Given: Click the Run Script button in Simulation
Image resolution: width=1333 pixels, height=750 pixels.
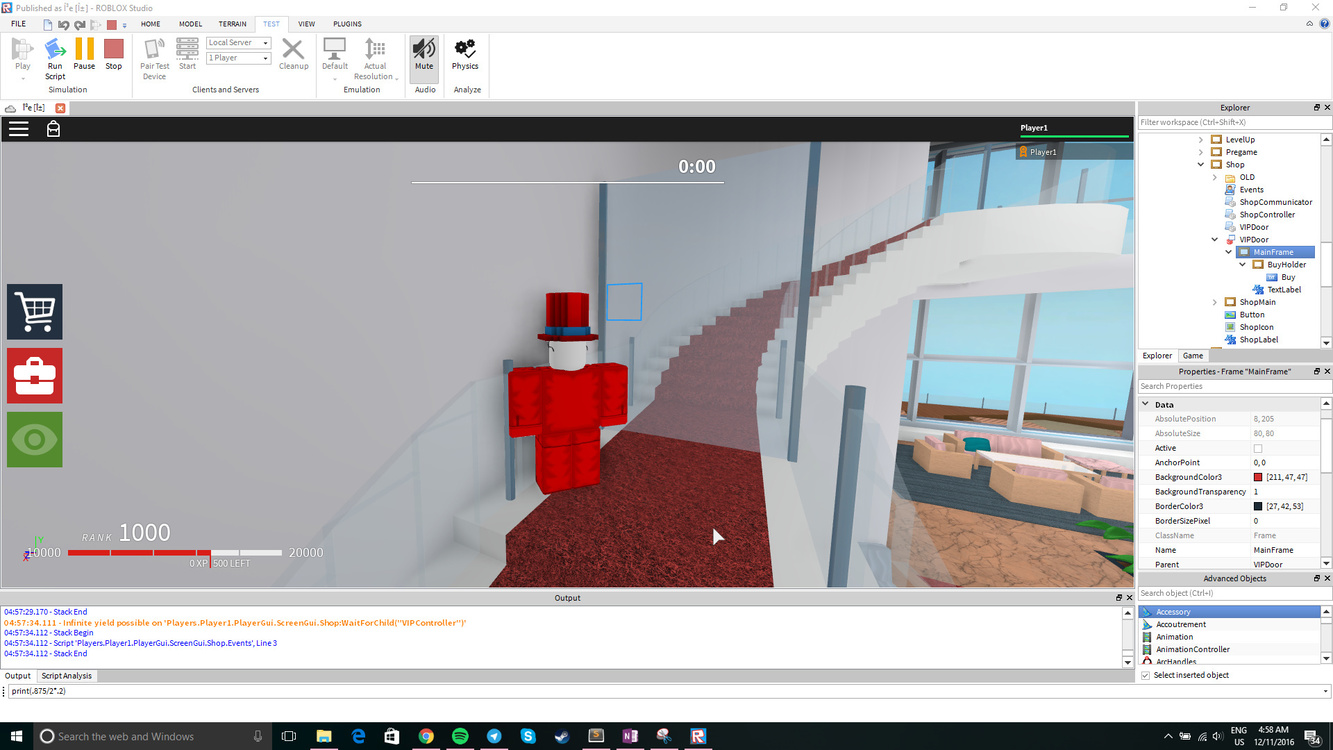Looking at the screenshot, I should [x=55, y=59].
